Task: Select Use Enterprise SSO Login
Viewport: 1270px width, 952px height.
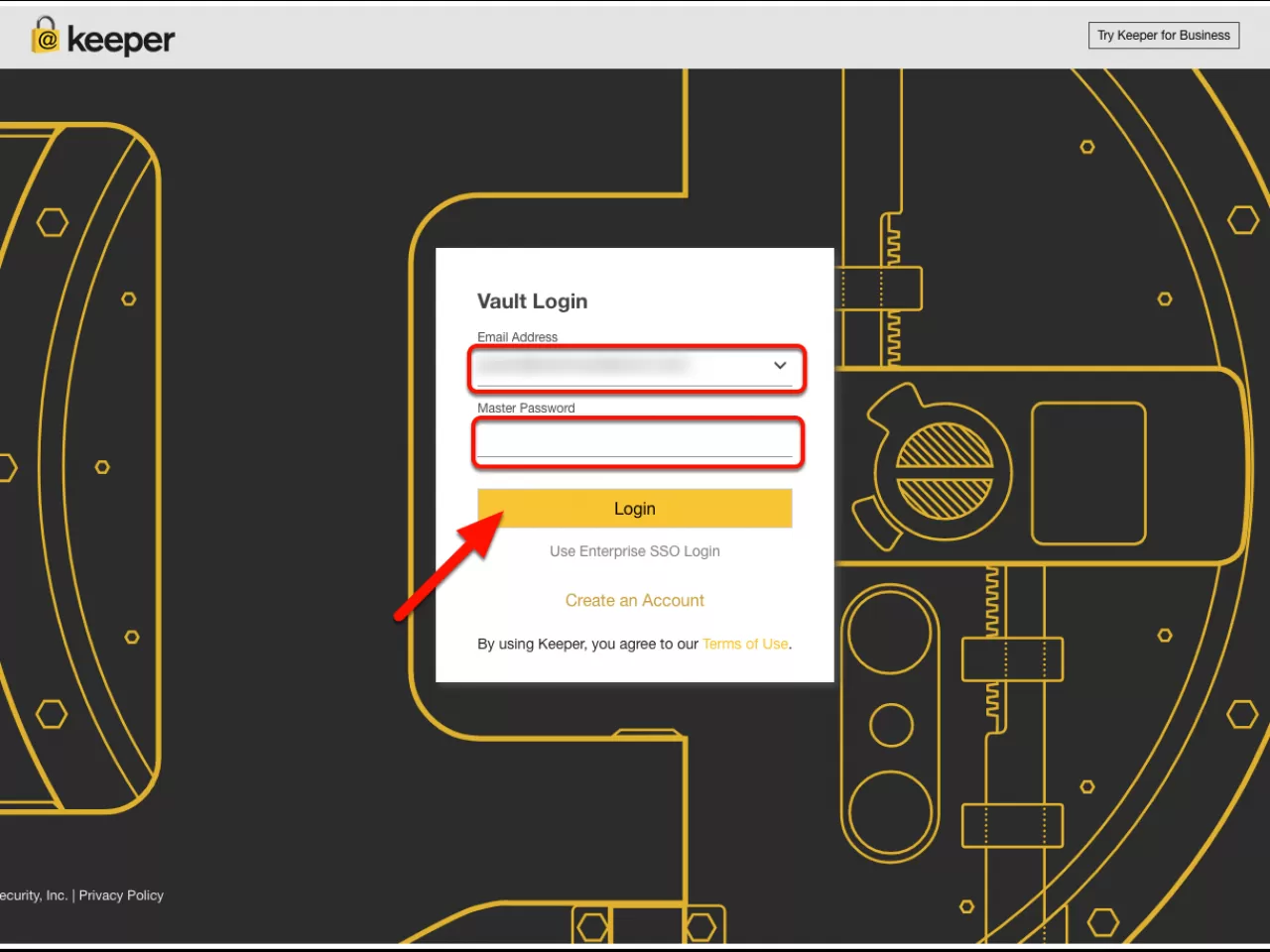Action: pyautogui.click(x=635, y=551)
